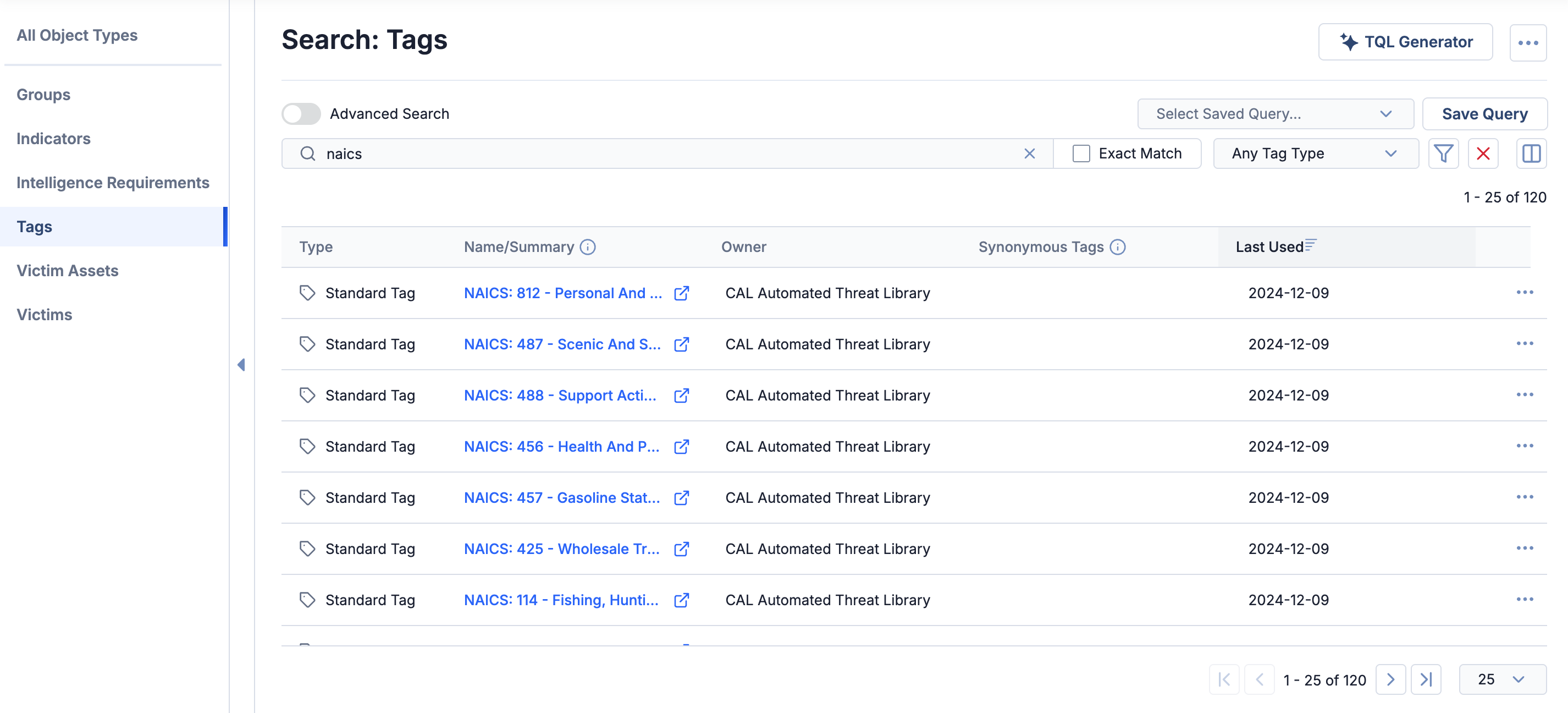The height and width of the screenshot is (713, 1568).
Task: Toggle the Advanced Search switch
Action: [301, 114]
